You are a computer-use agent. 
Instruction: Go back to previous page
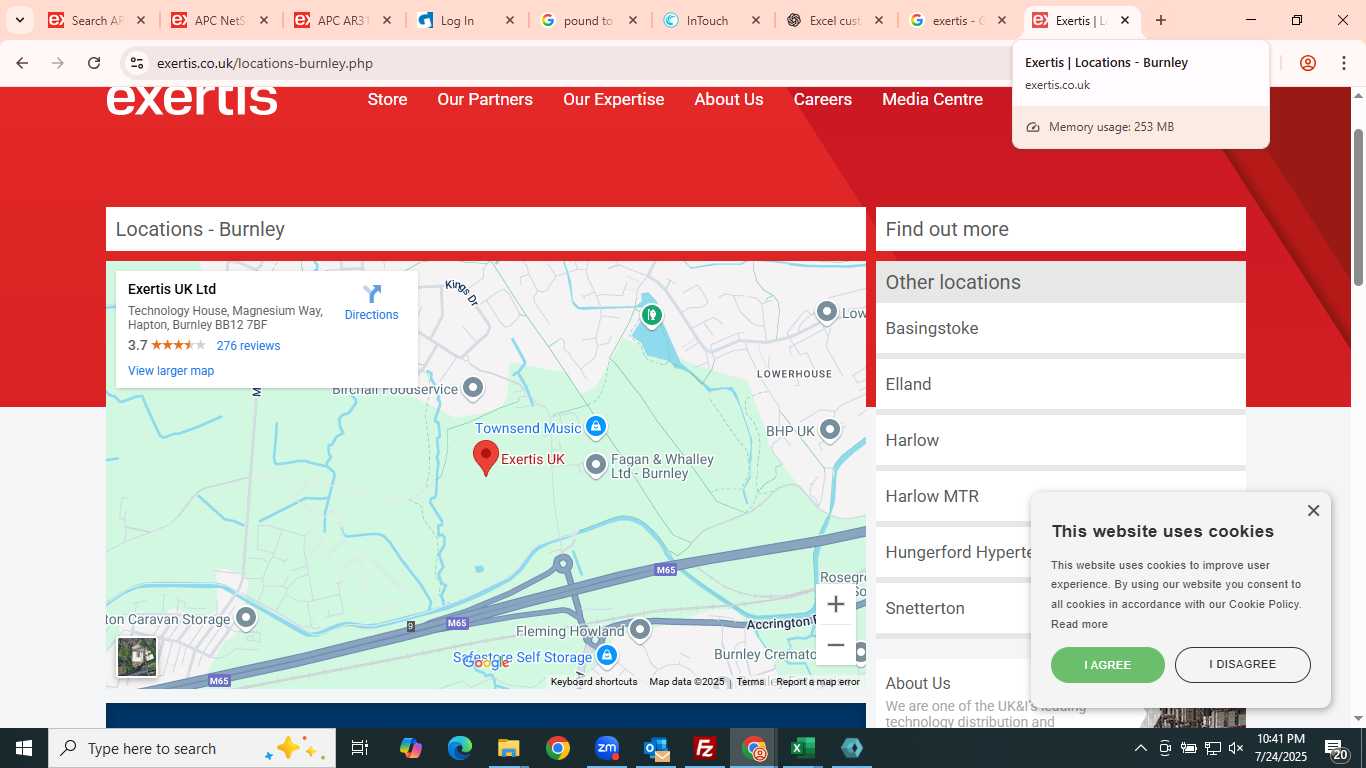(x=22, y=63)
